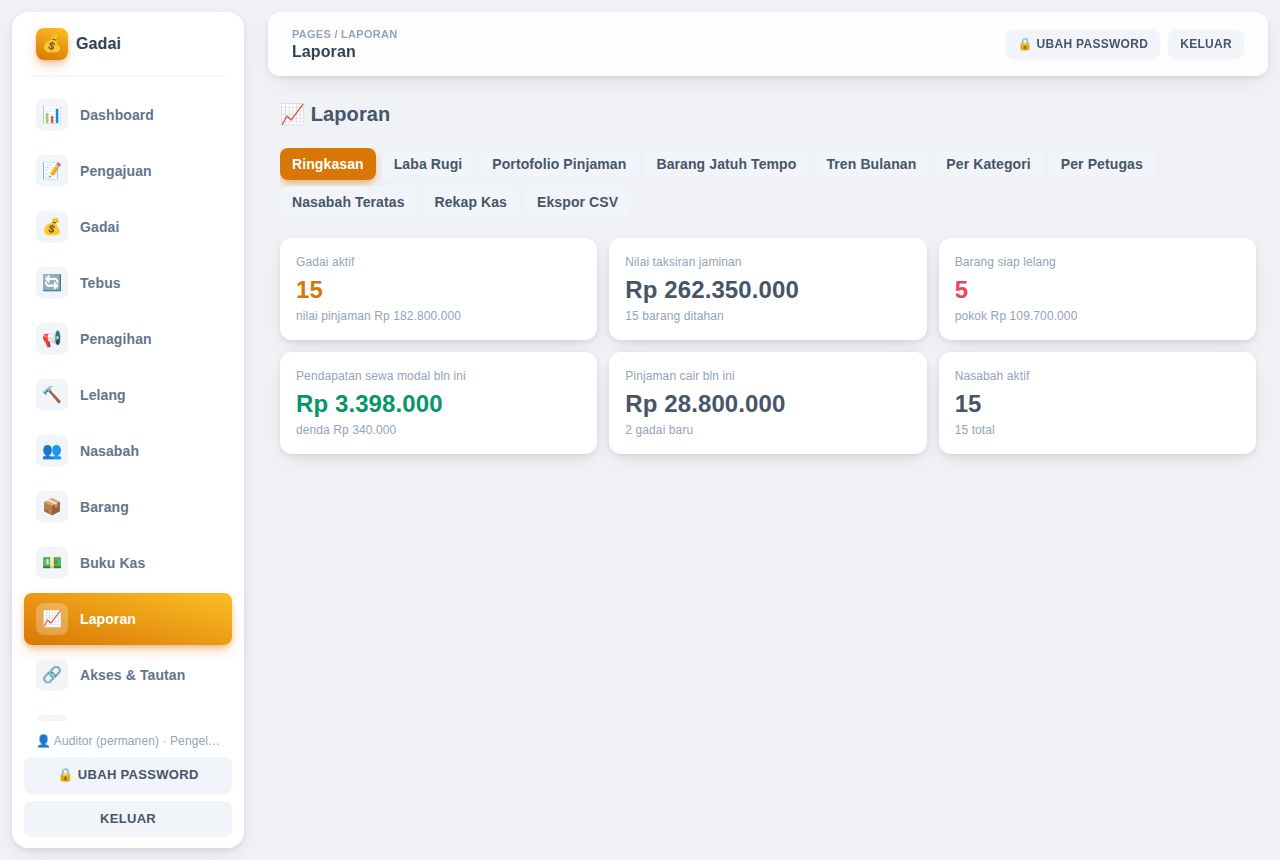Click 'Pendapatan sewa modal bln ini' label
Viewport: 1280px width, 860px height.
click(381, 376)
